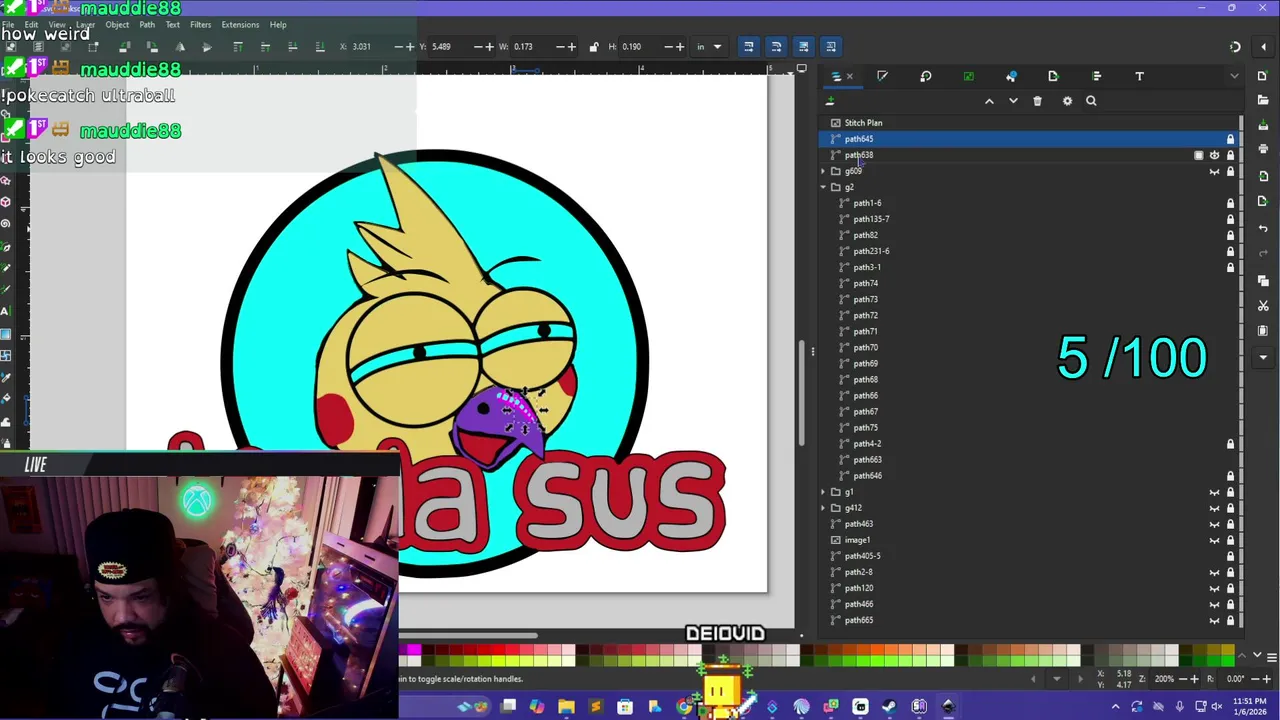Toggle move patterns along with objects button
This screenshot has width=1280, height=720.
[x=830, y=46]
